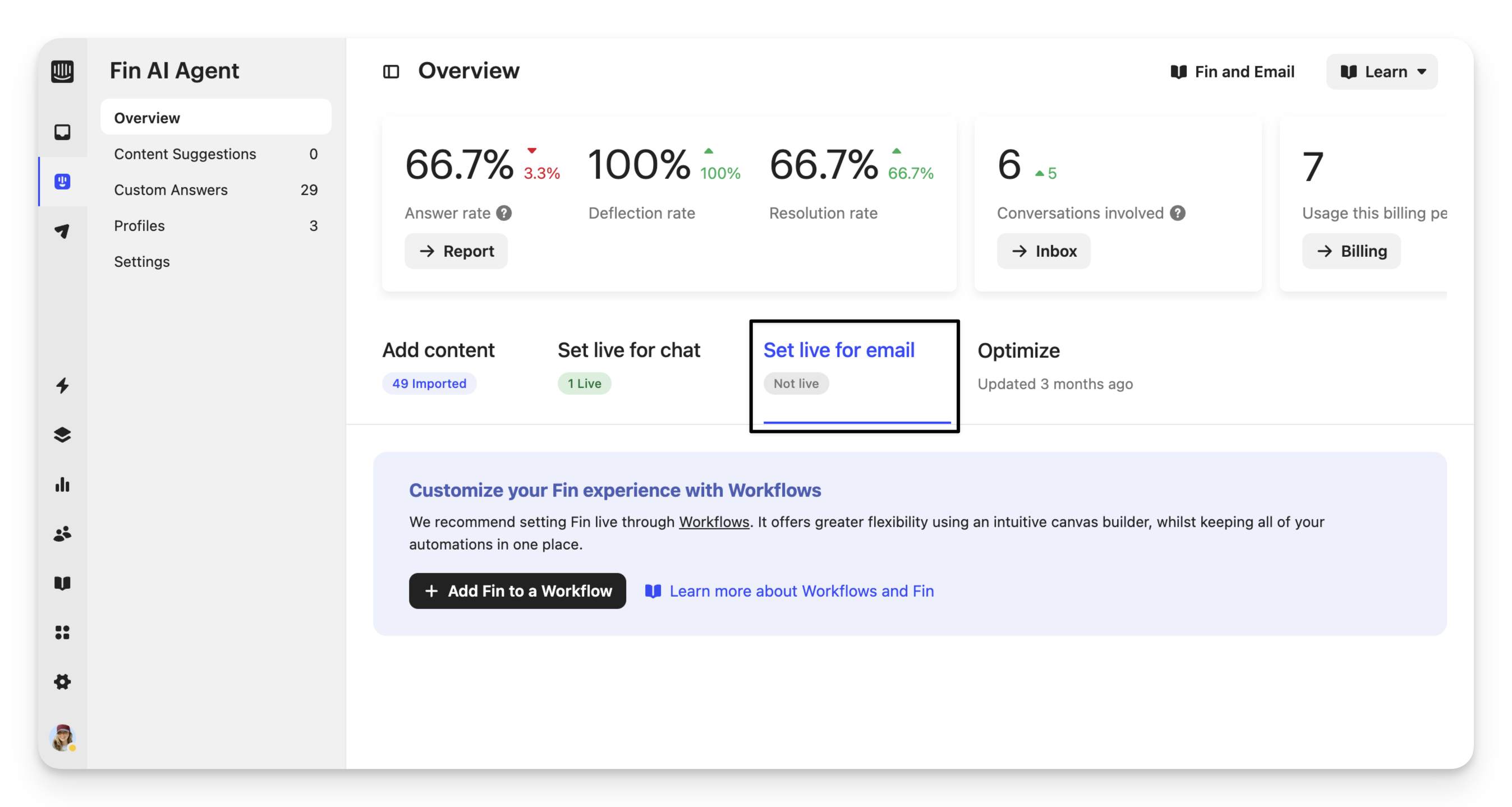Open the stacked layers sidebar icon
1512x807 pixels.
click(x=62, y=435)
